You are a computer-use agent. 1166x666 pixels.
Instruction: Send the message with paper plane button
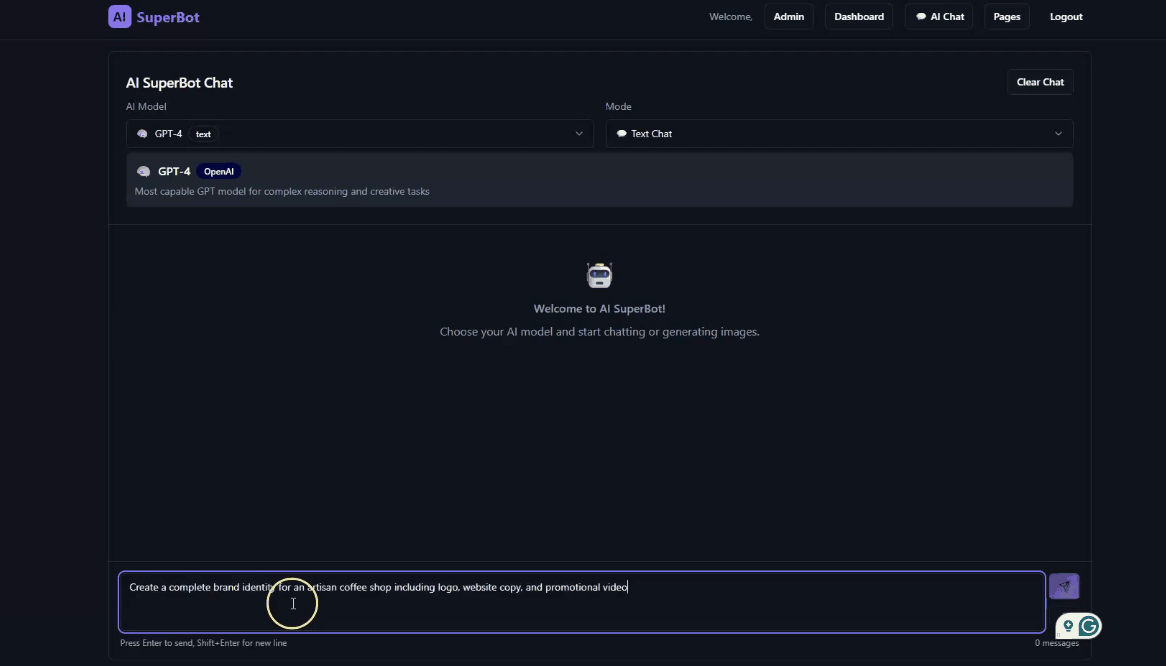coord(1063,586)
